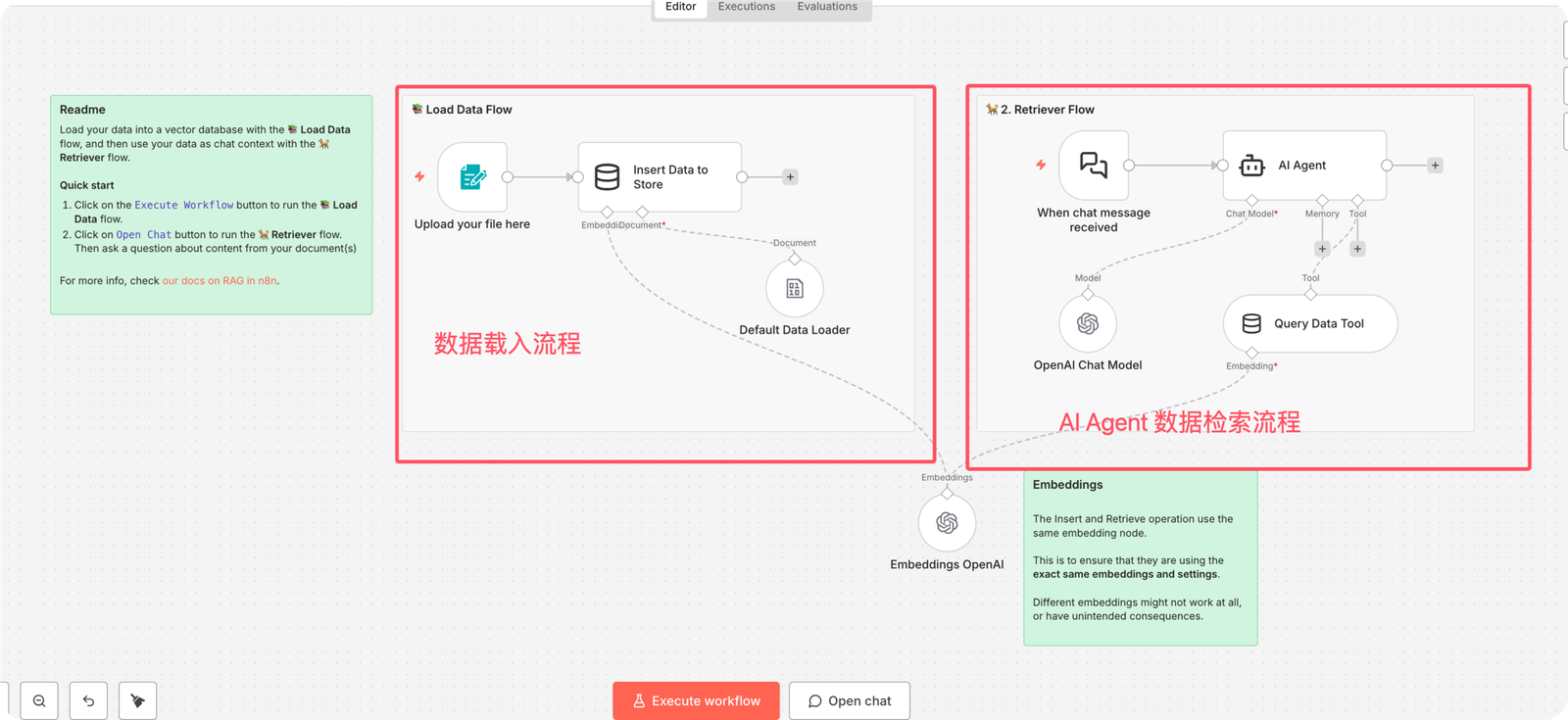Click the Open chat button
Image resolution: width=1568 pixels, height=720 pixels.
849,700
